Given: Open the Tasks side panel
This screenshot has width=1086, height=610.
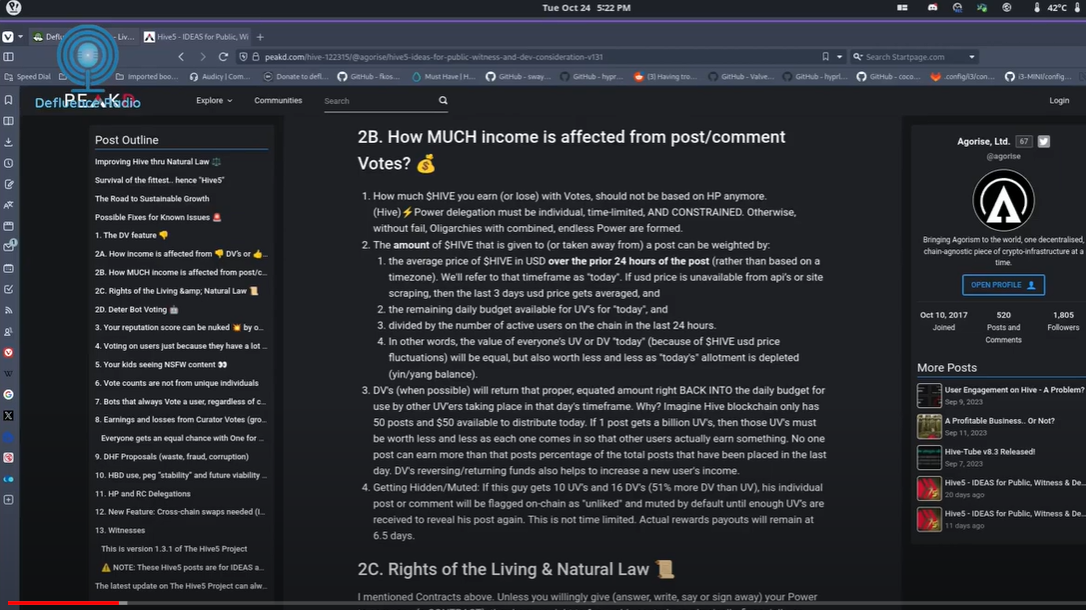Looking at the screenshot, I should pyautogui.click(x=8, y=289).
